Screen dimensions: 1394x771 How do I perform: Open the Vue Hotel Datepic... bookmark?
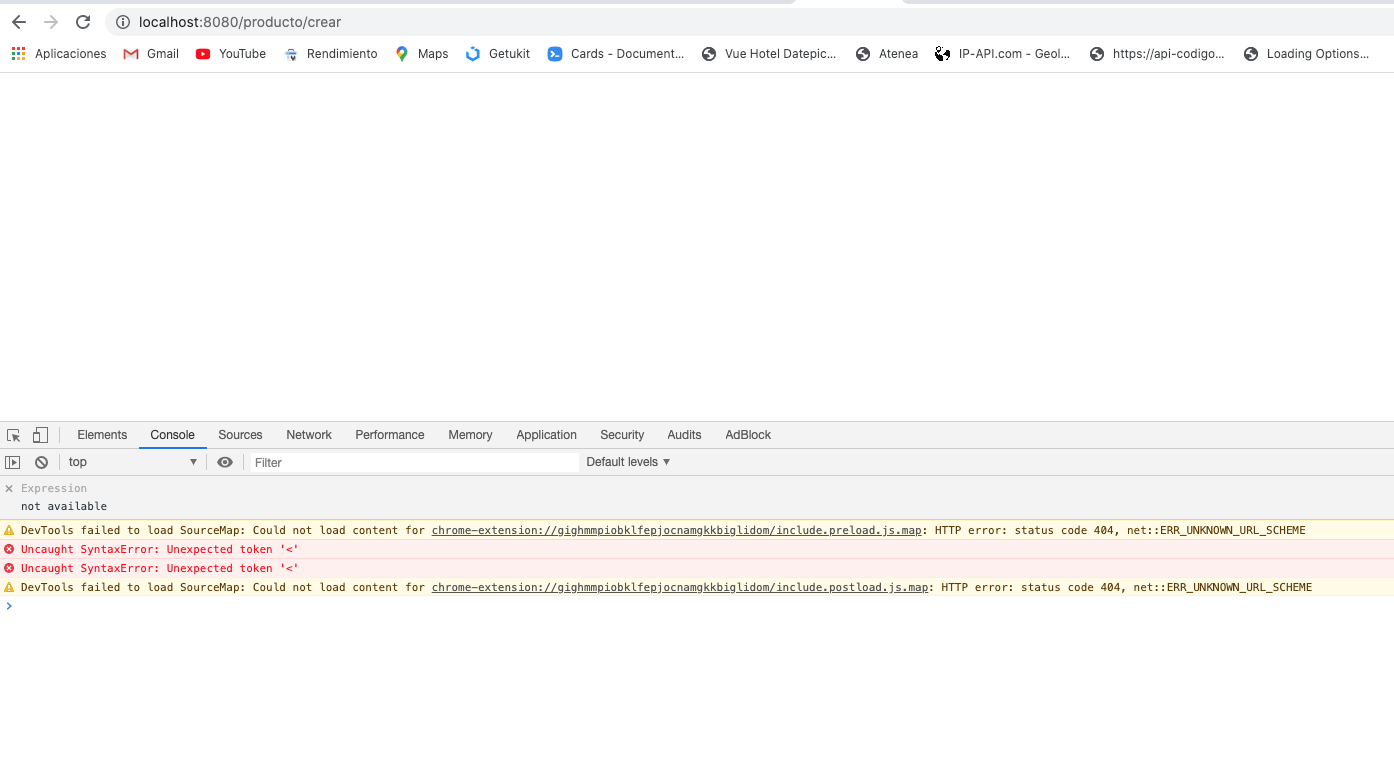(769, 54)
